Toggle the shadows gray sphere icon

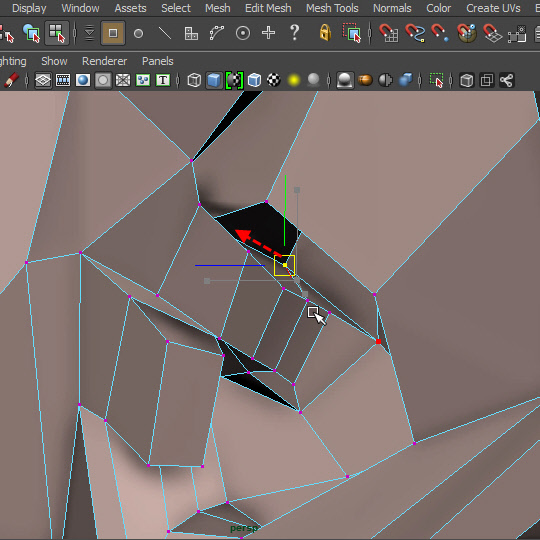pyautogui.click(x=313, y=80)
